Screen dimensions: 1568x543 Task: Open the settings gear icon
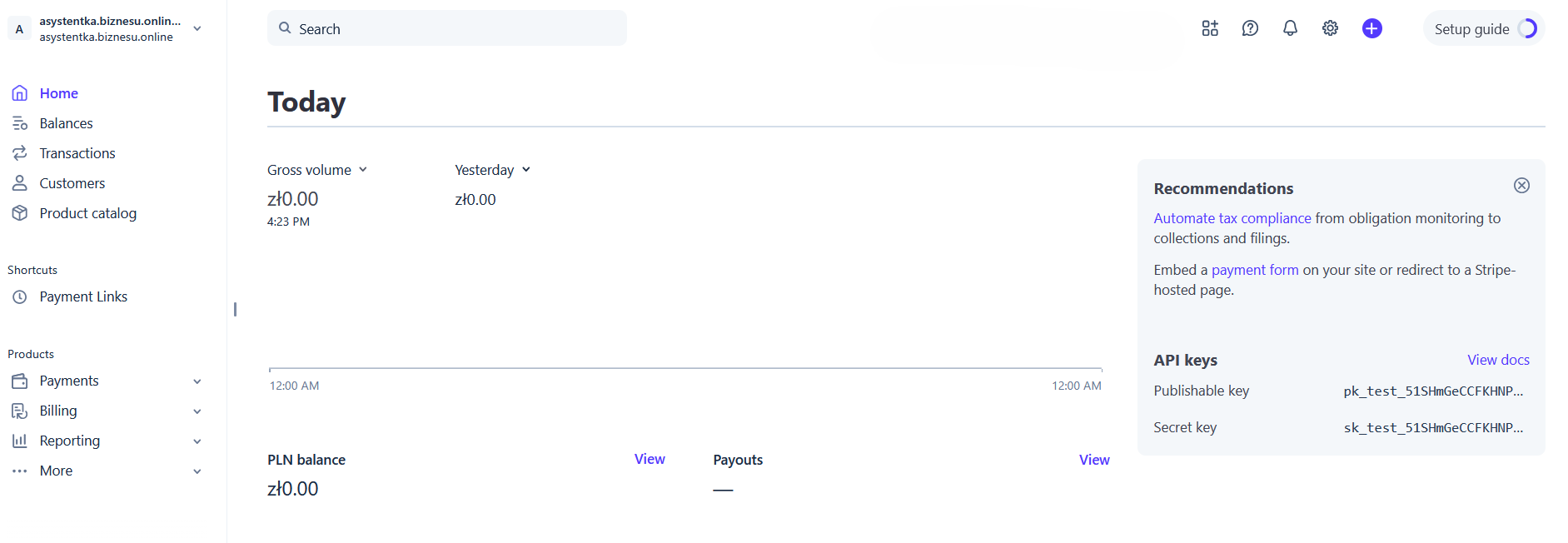(x=1330, y=28)
